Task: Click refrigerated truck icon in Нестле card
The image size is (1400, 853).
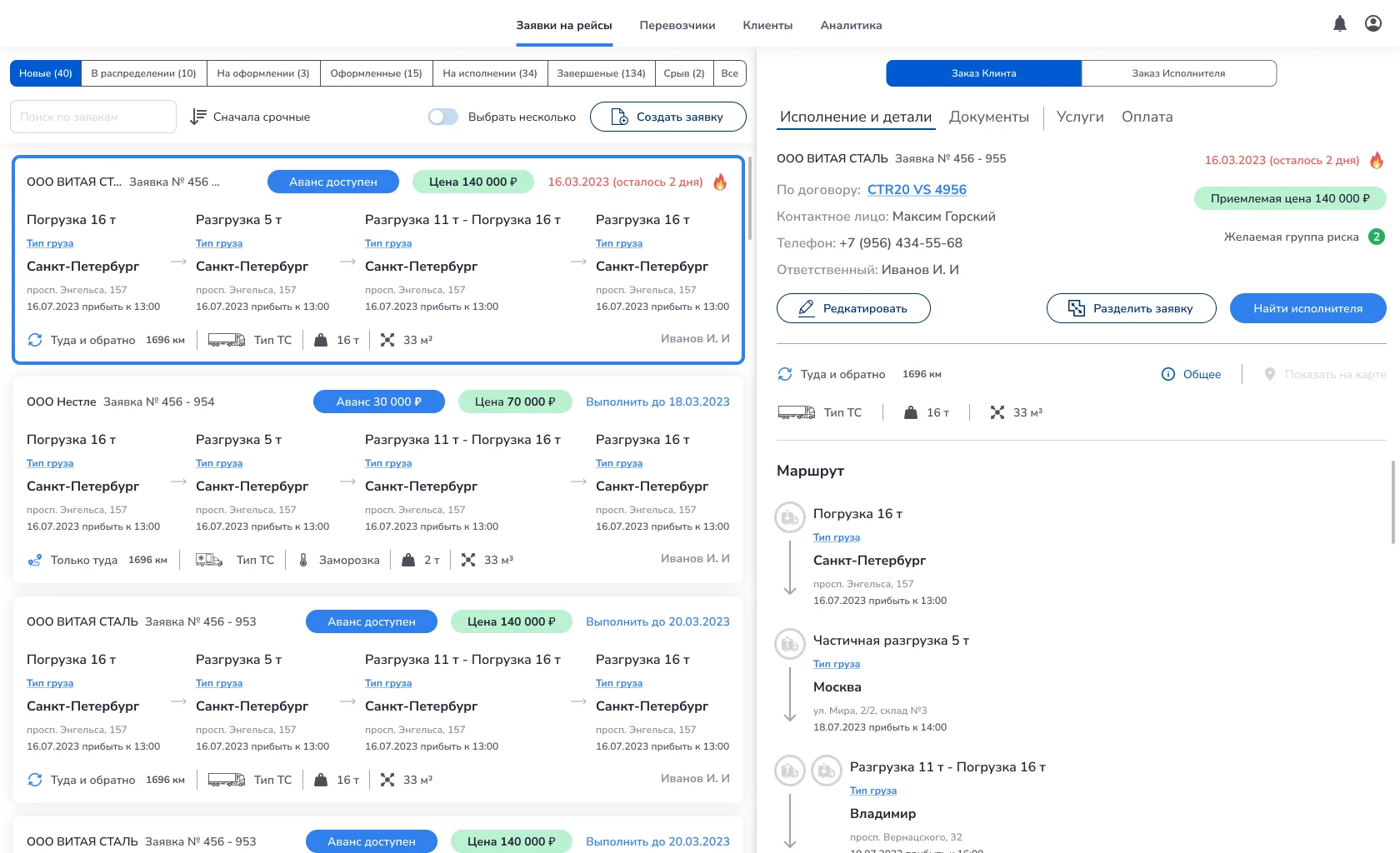Action: [x=209, y=560]
